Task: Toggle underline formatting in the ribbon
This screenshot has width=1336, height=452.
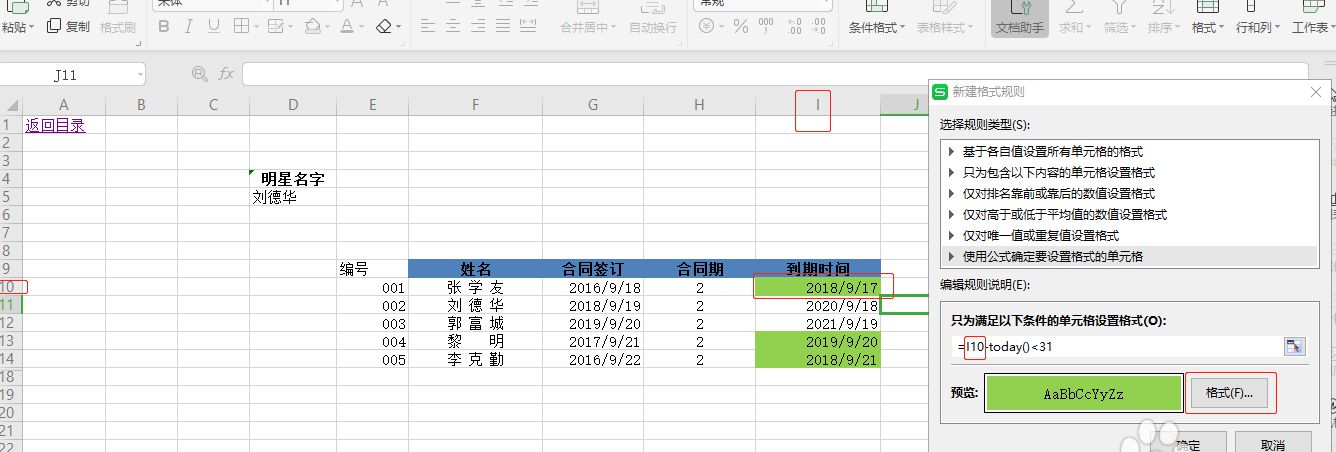Action: [213, 26]
